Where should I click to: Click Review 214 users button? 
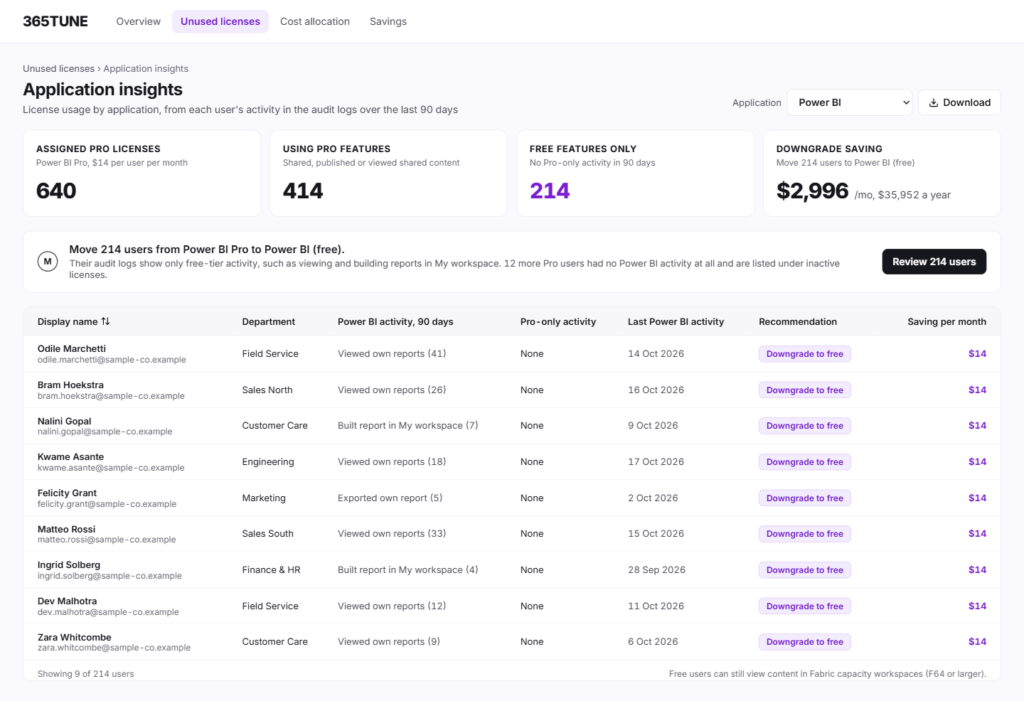point(934,261)
